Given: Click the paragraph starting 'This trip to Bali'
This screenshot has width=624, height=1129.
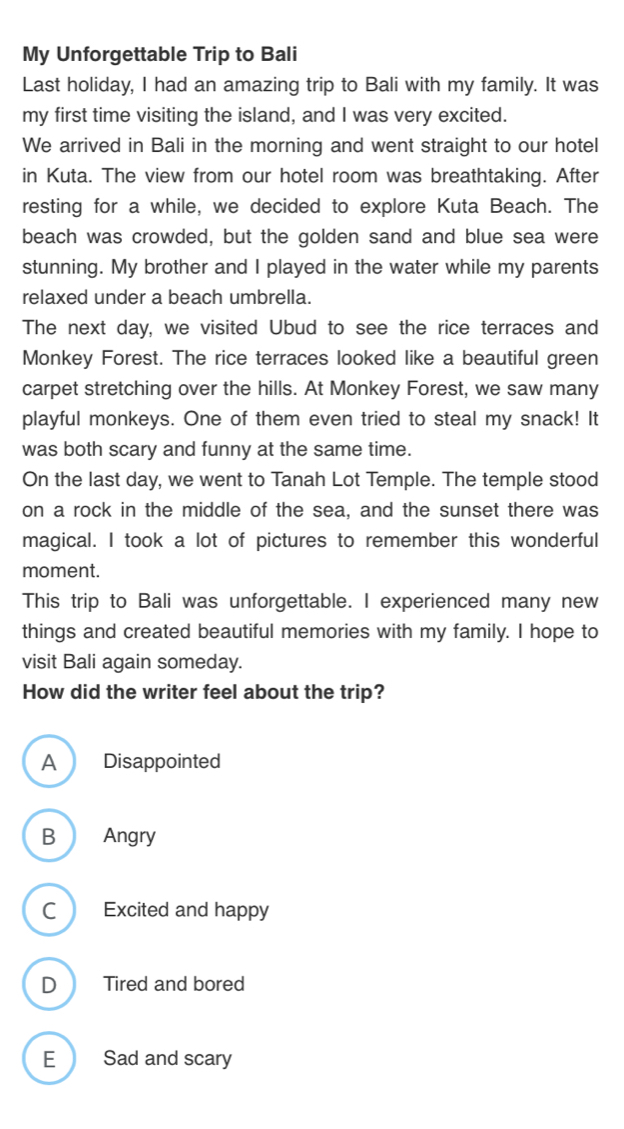Looking at the screenshot, I should [x=310, y=631].
